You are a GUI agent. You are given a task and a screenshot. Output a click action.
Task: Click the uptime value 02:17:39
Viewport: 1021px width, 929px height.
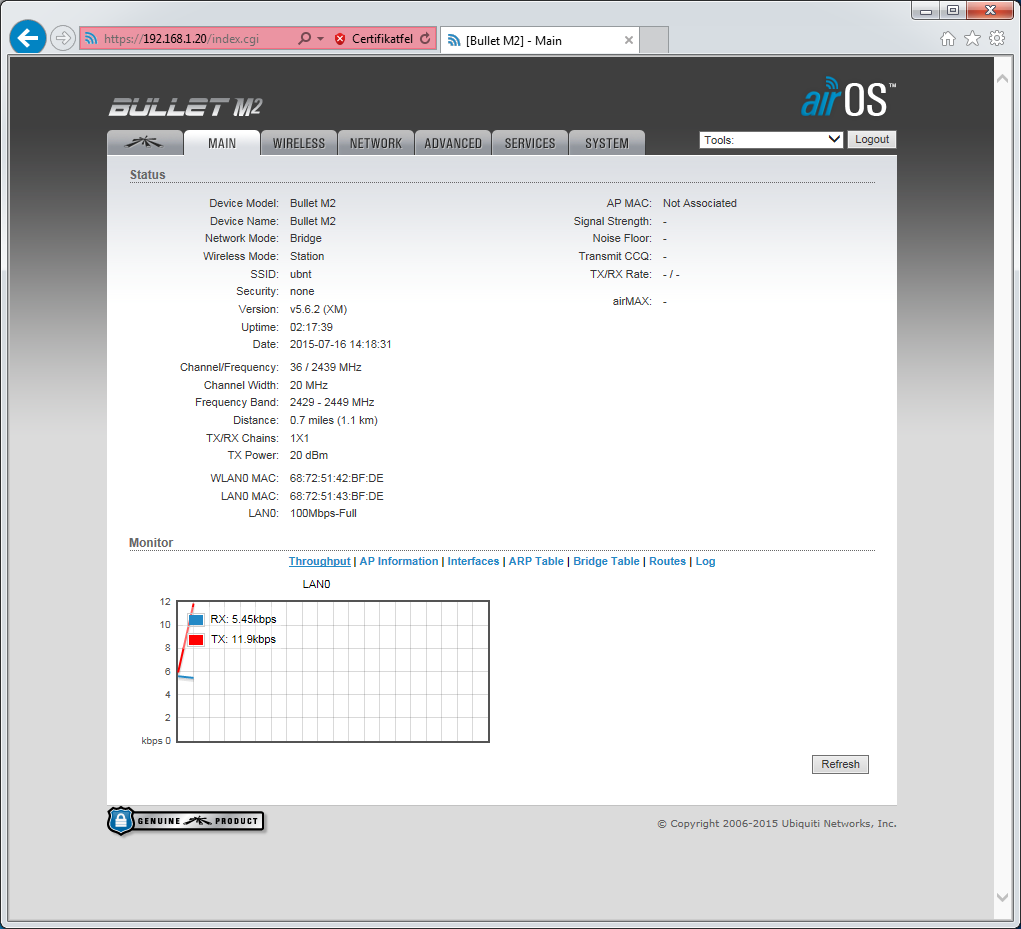tap(311, 327)
